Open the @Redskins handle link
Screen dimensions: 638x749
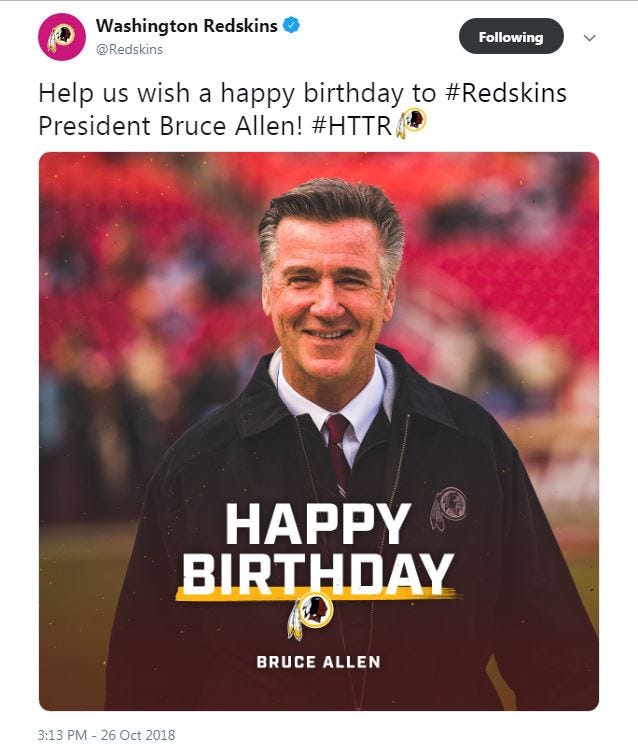tap(129, 48)
